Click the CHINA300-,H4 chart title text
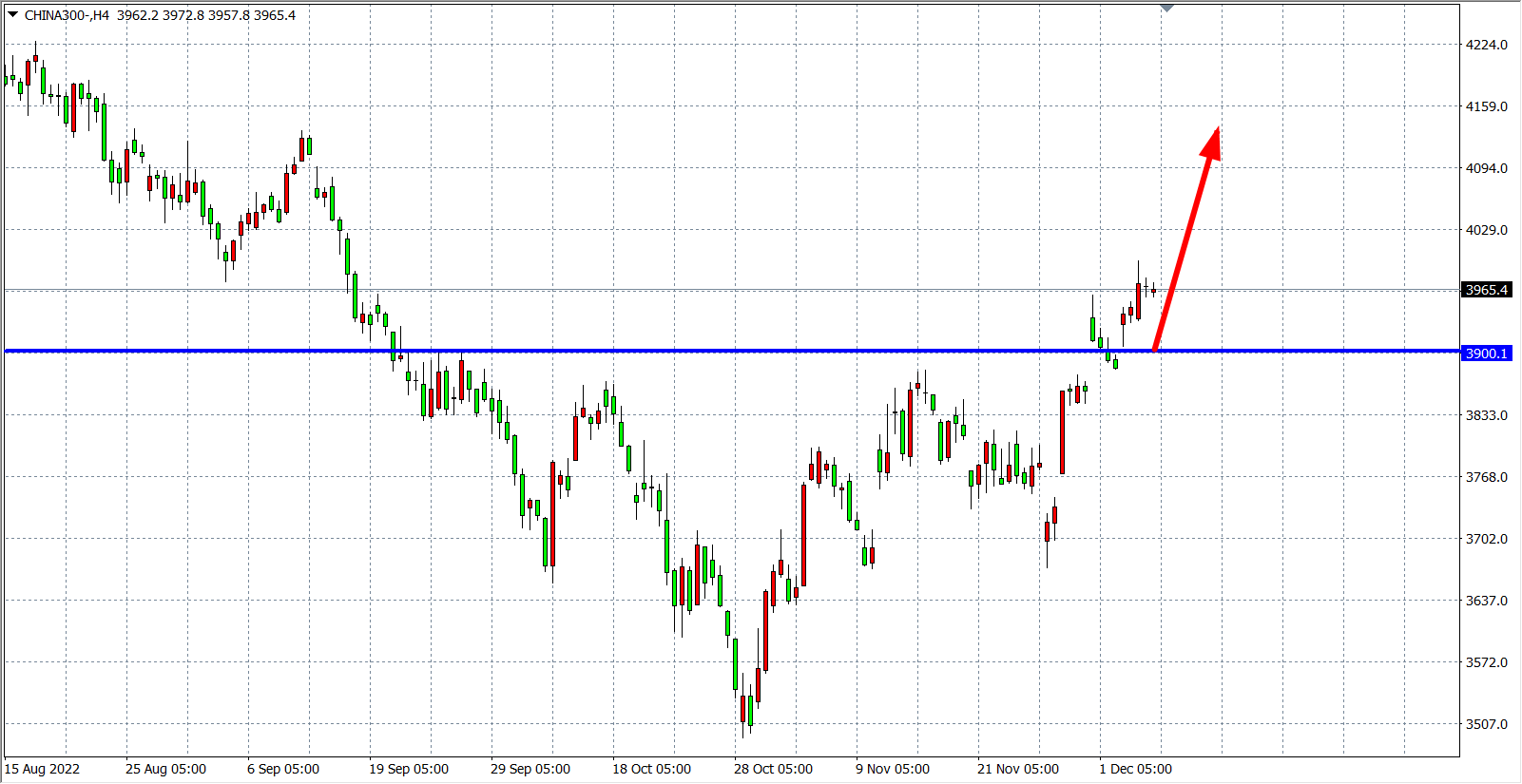1522x784 pixels. point(67,15)
